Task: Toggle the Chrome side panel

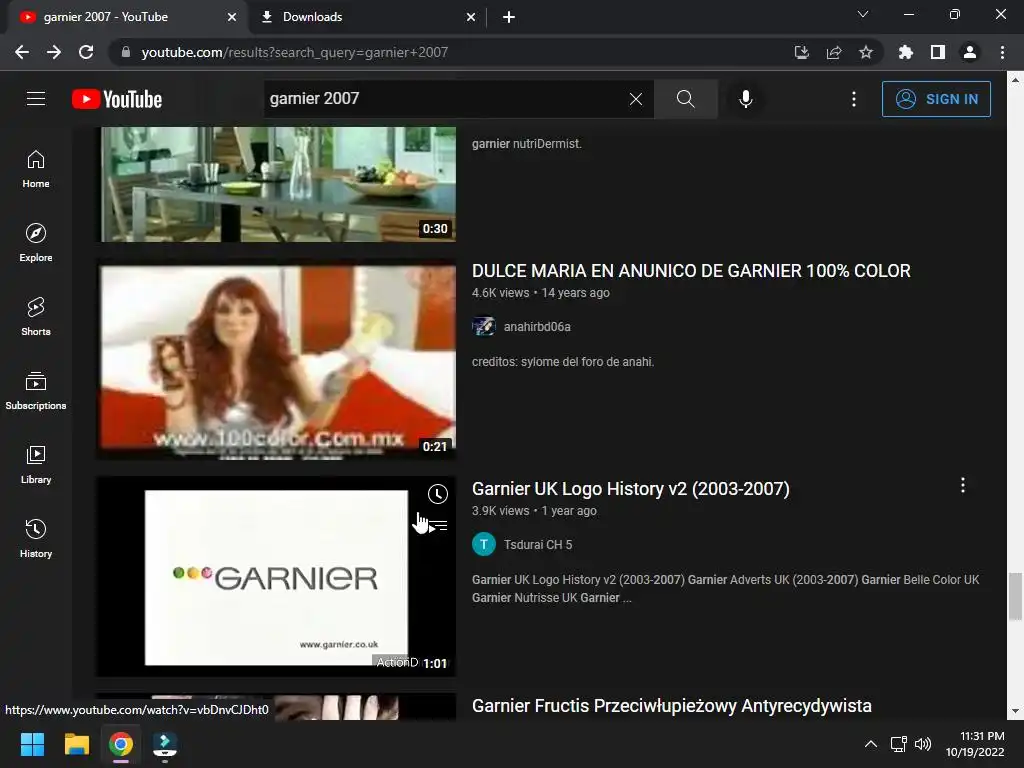Action: click(x=938, y=52)
